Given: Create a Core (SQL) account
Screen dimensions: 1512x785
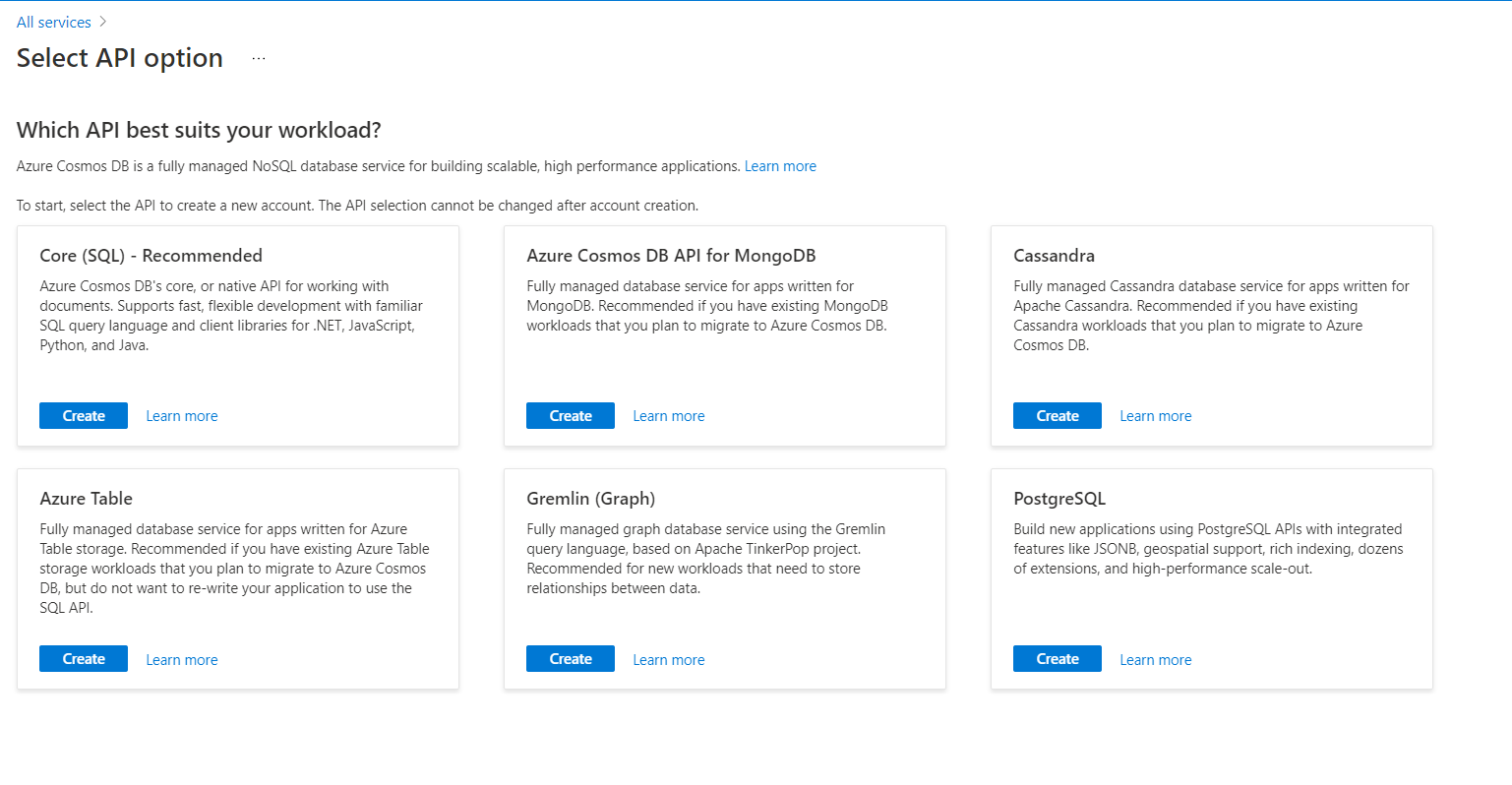Looking at the screenshot, I should tap(84, 416).
